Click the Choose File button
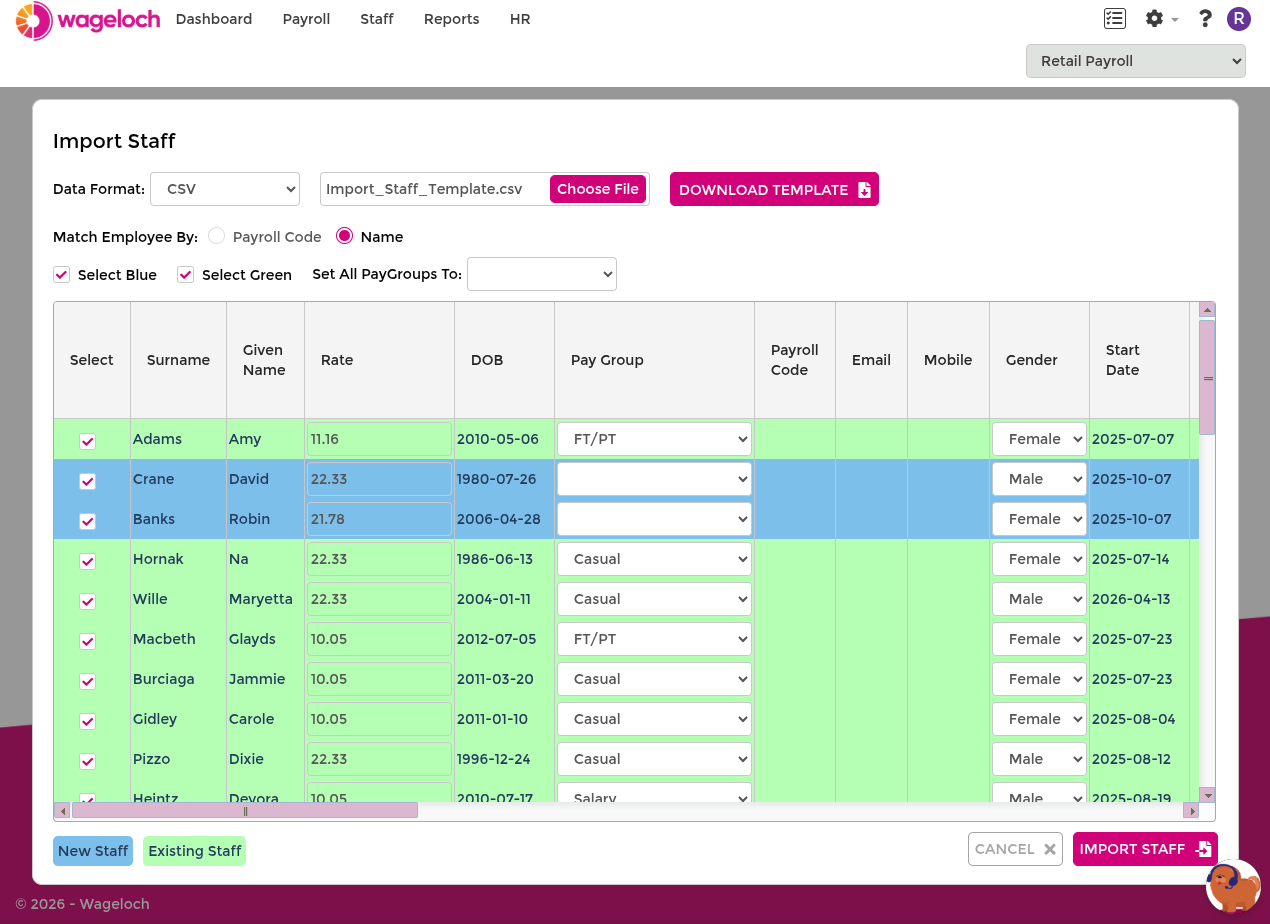Image resolution: width=1270 pixels, height=924 pixels. [x=598, y=189]
